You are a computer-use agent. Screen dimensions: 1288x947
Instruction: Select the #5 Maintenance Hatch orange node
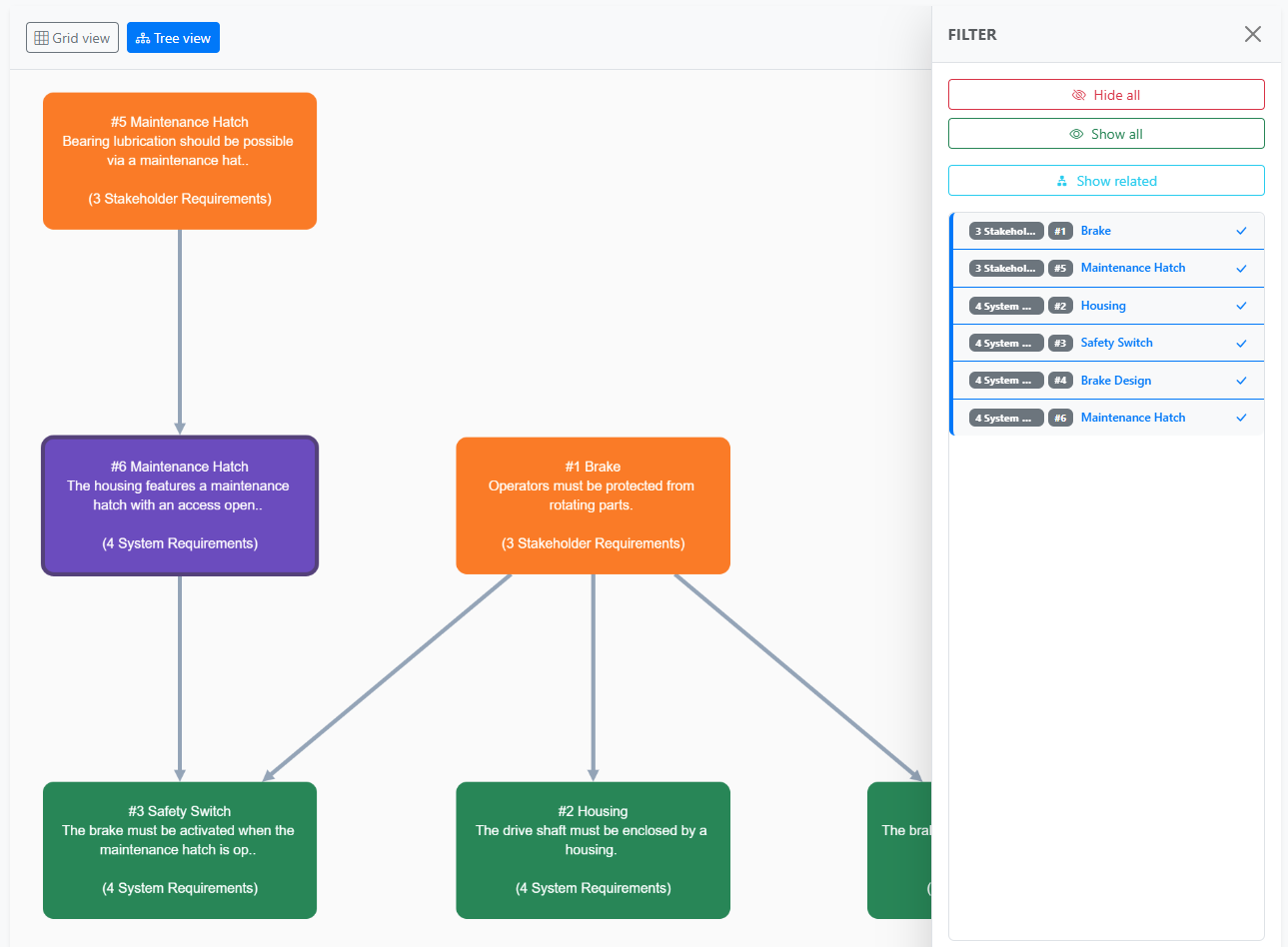point(179,160)
